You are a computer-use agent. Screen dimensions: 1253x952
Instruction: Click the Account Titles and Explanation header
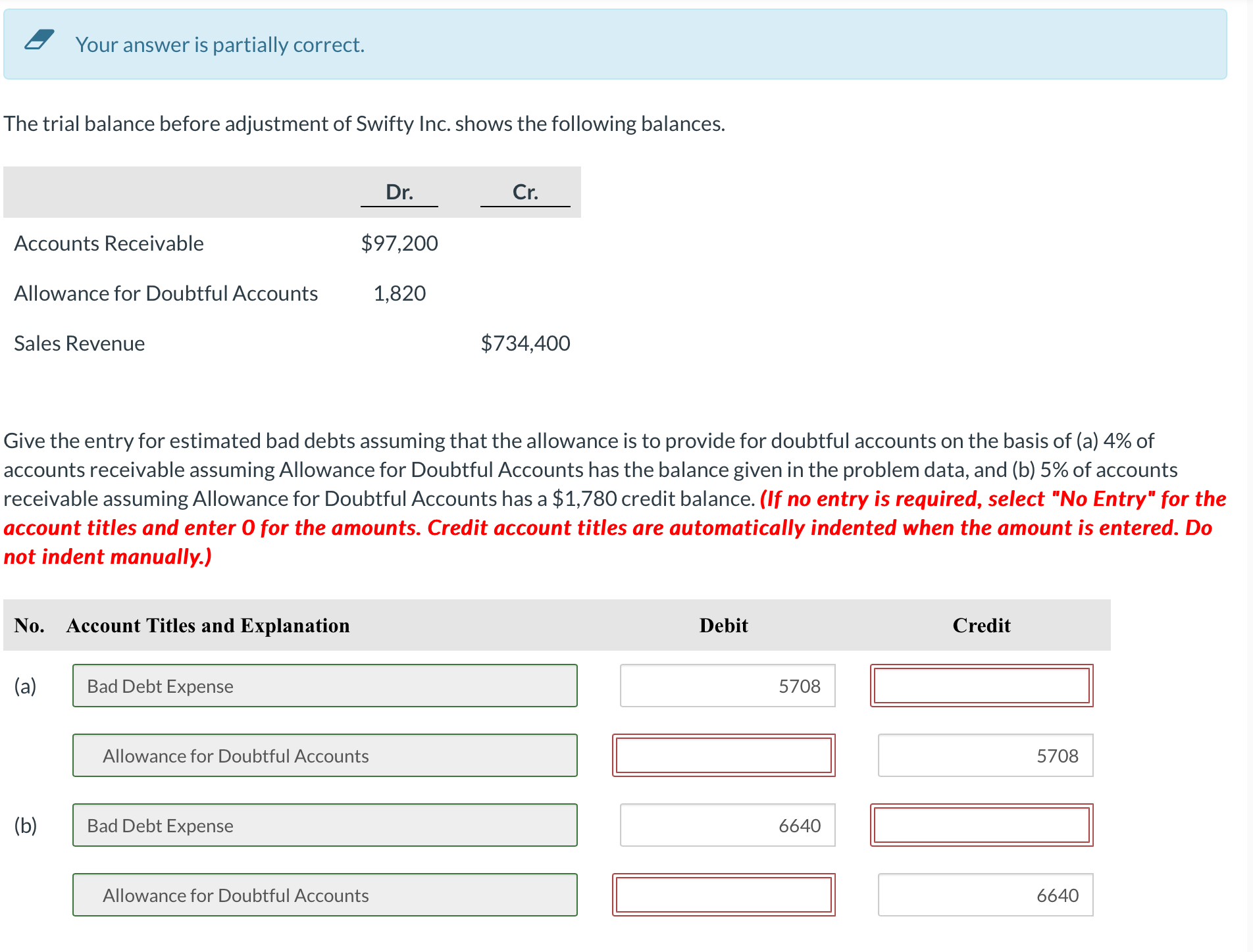tap(207, 625)
